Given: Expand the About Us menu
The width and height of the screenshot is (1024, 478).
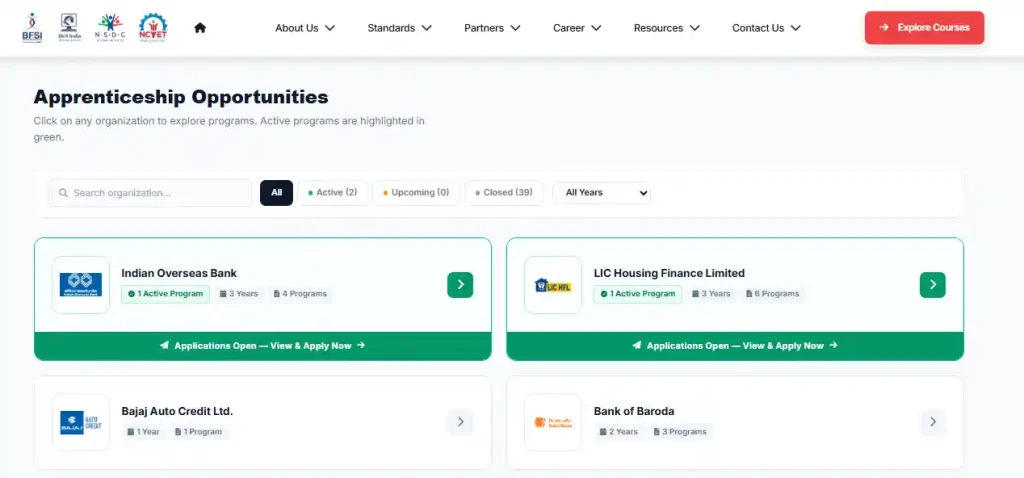Looking at the screenshot, I should point(305,28).
